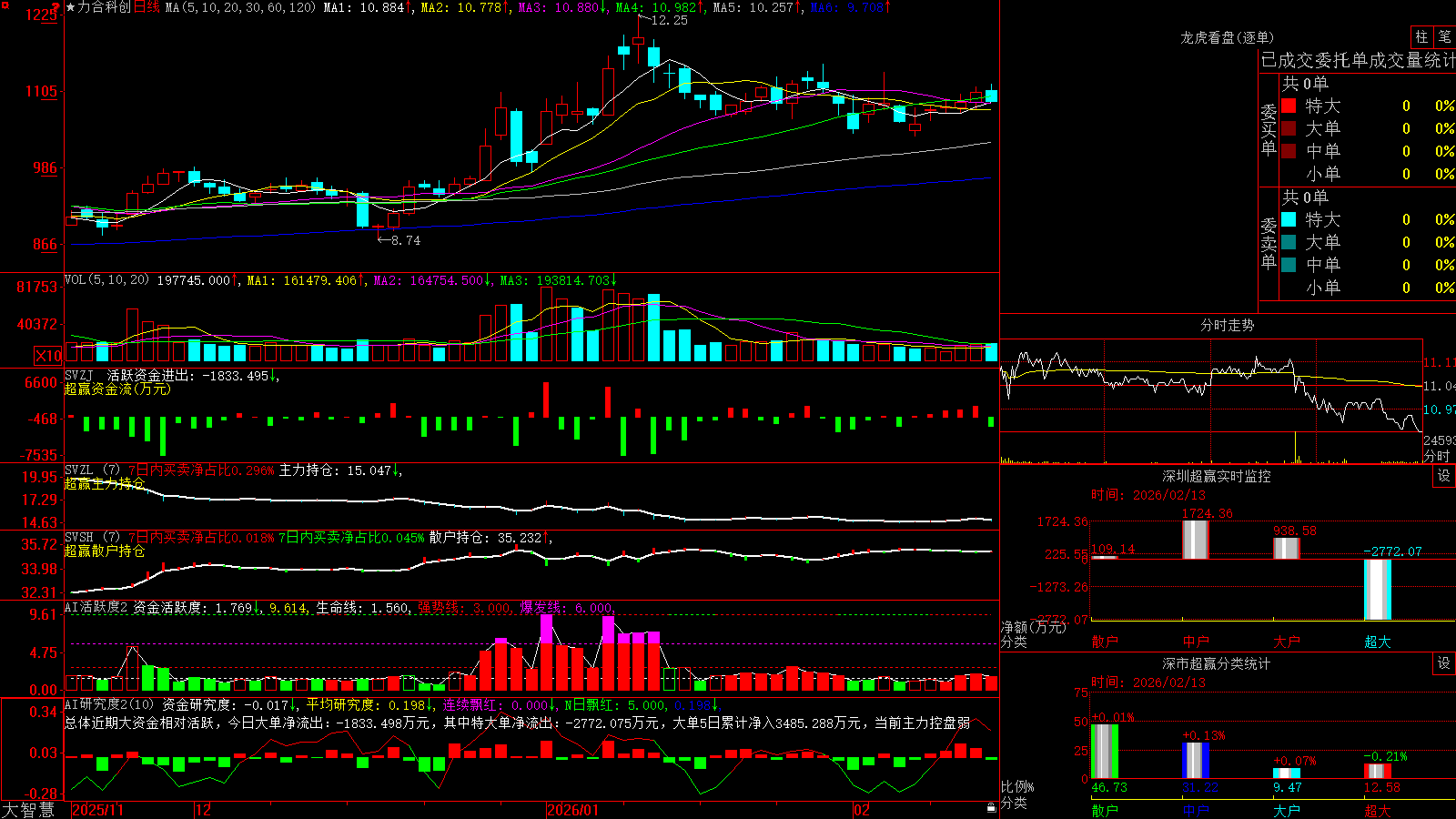1456x819 pixels.
Task: Click the -2772.07 超大 bar in realtime monitor
Action: tap(1378, 590)
